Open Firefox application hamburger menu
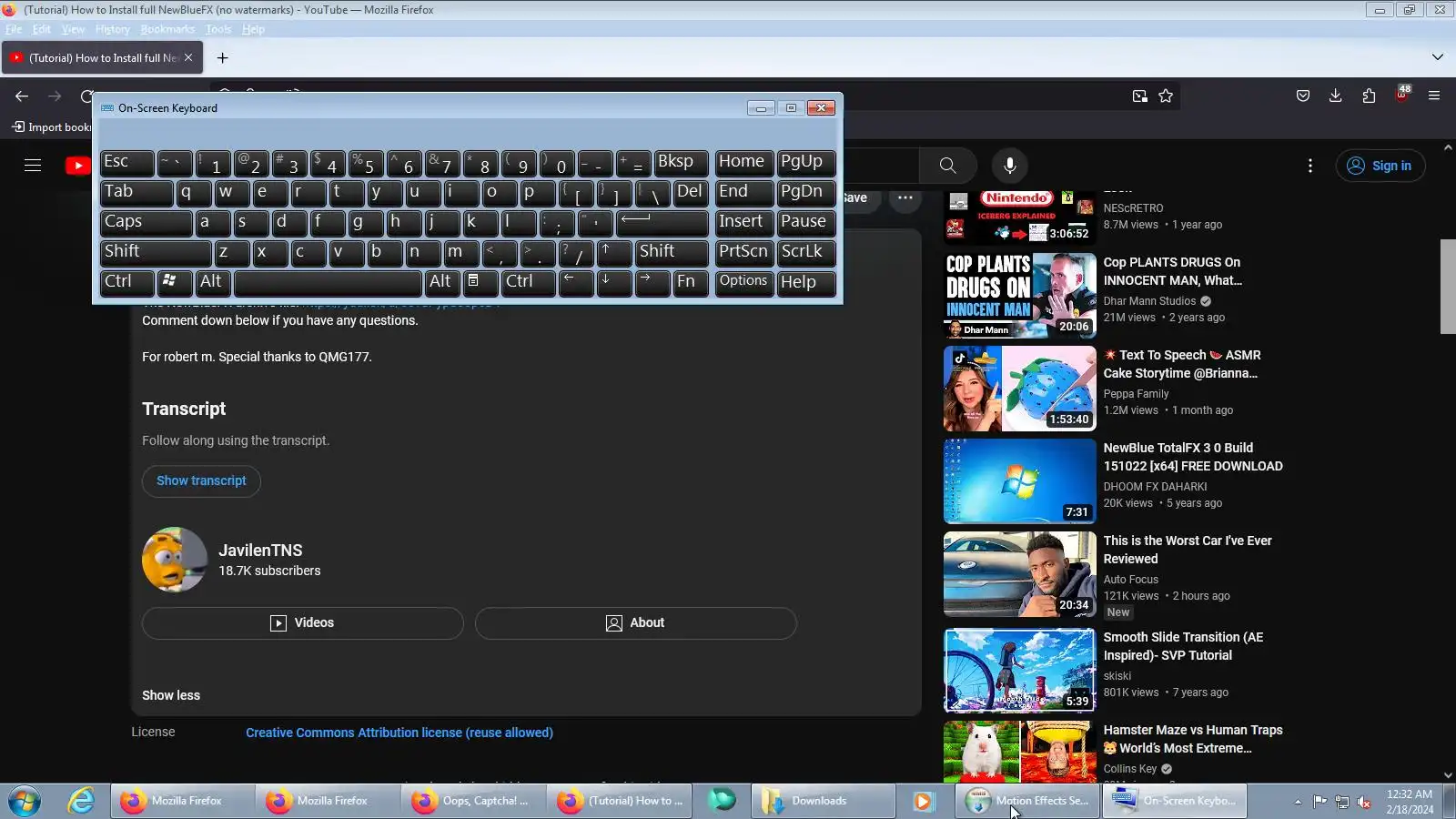 [x=1434, y=96]
